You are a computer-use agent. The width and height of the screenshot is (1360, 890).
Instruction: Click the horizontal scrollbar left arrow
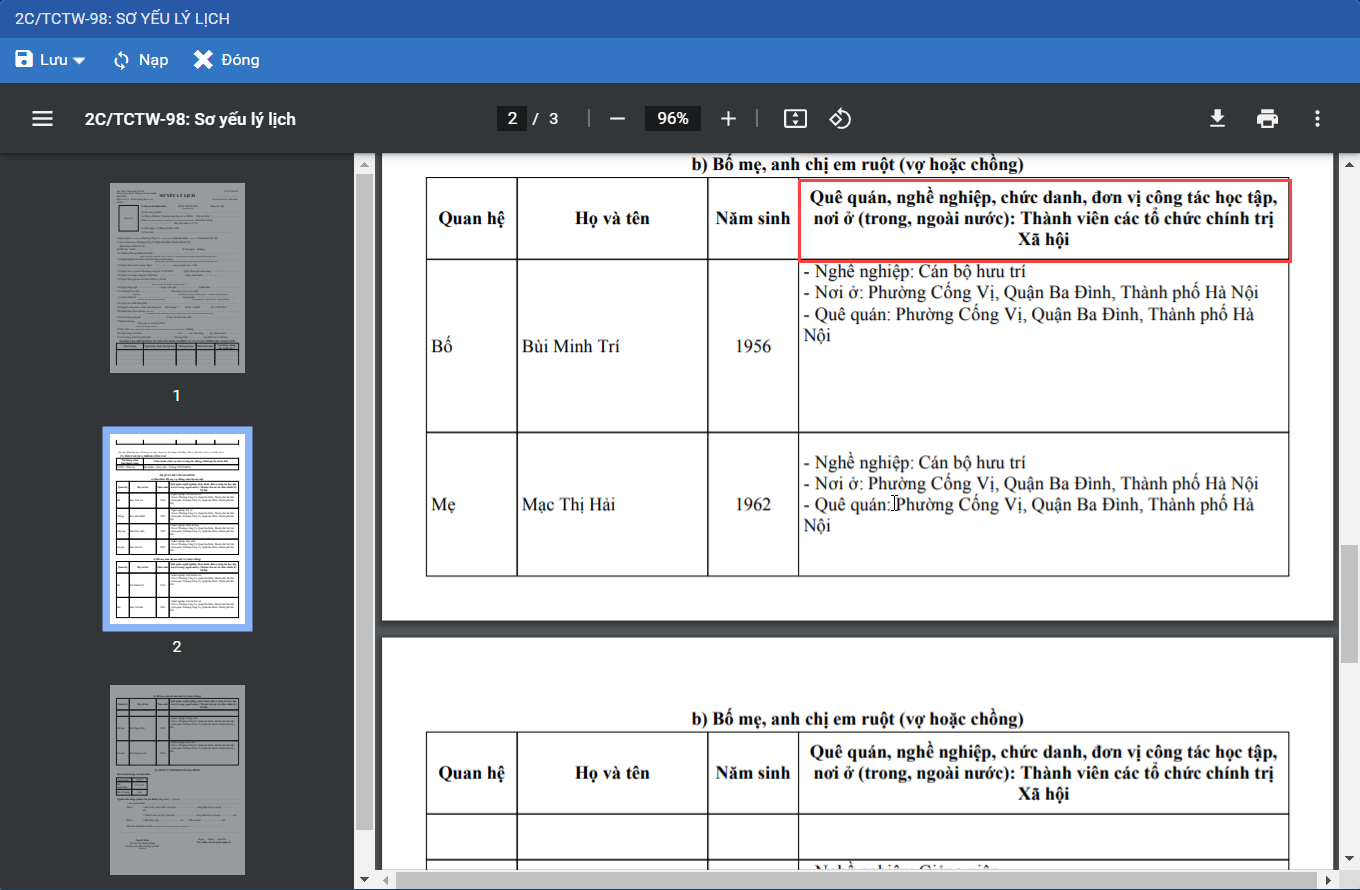(x=386, y=880)
